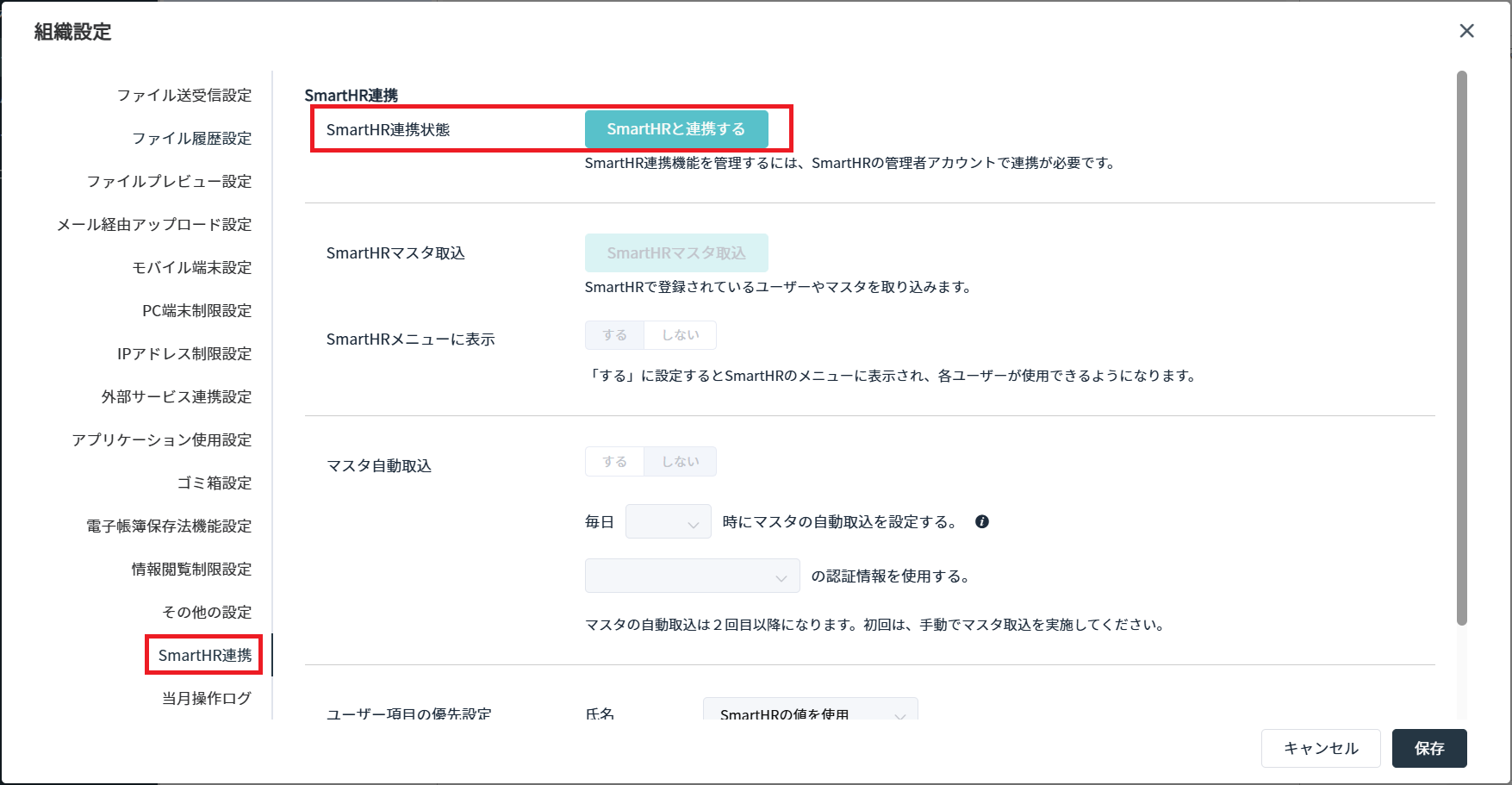1512x785 pixels.
Task: Set SmartHRメニューに表示 to しない
Action: (x=681, y=335)
